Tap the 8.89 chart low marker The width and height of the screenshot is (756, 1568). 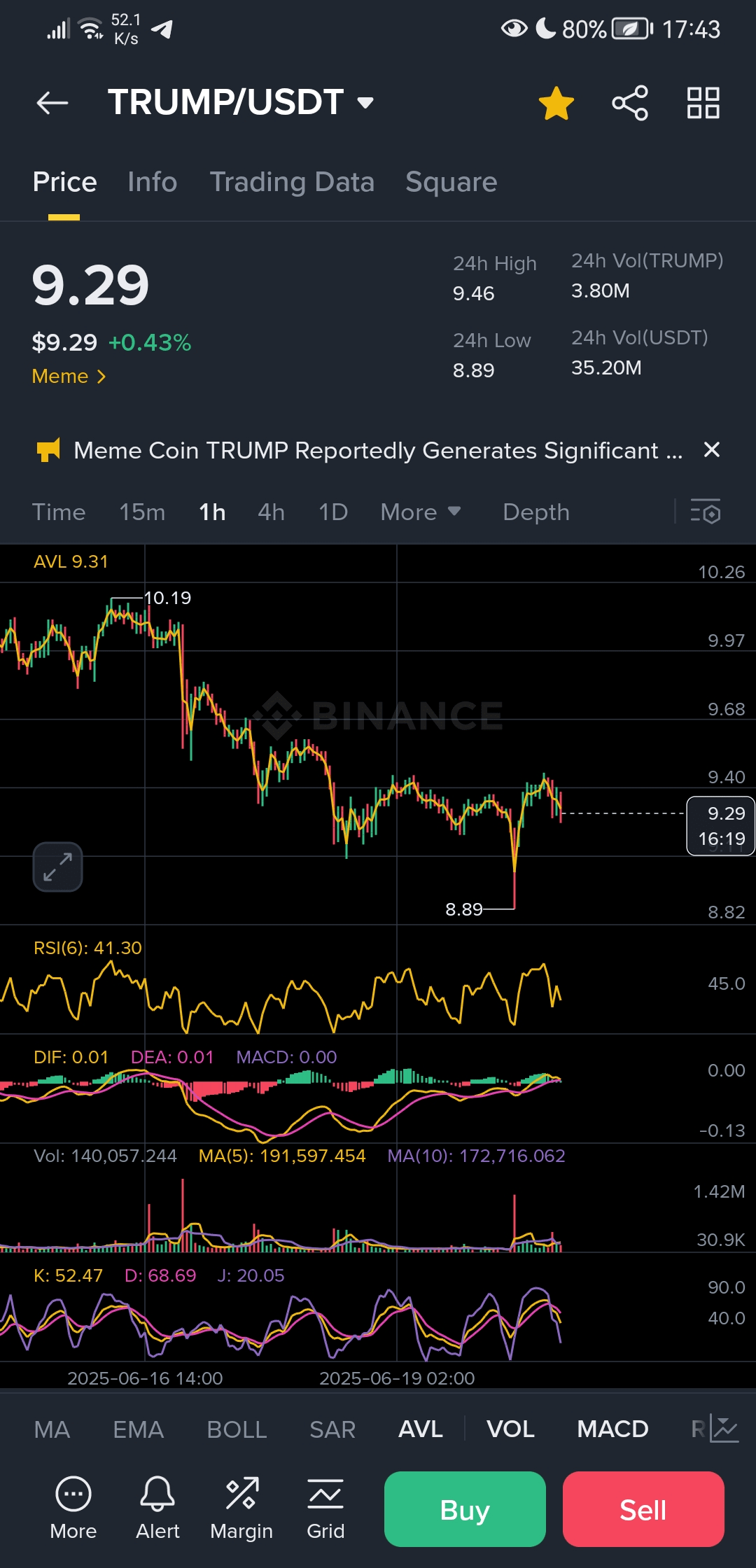click(x=464, y=909)
